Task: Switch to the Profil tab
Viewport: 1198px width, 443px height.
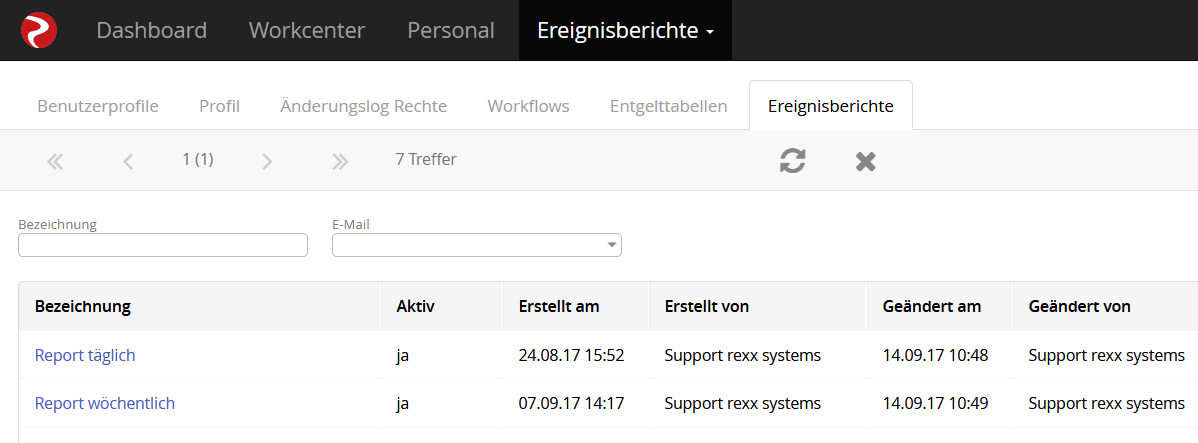Action: 219,106
